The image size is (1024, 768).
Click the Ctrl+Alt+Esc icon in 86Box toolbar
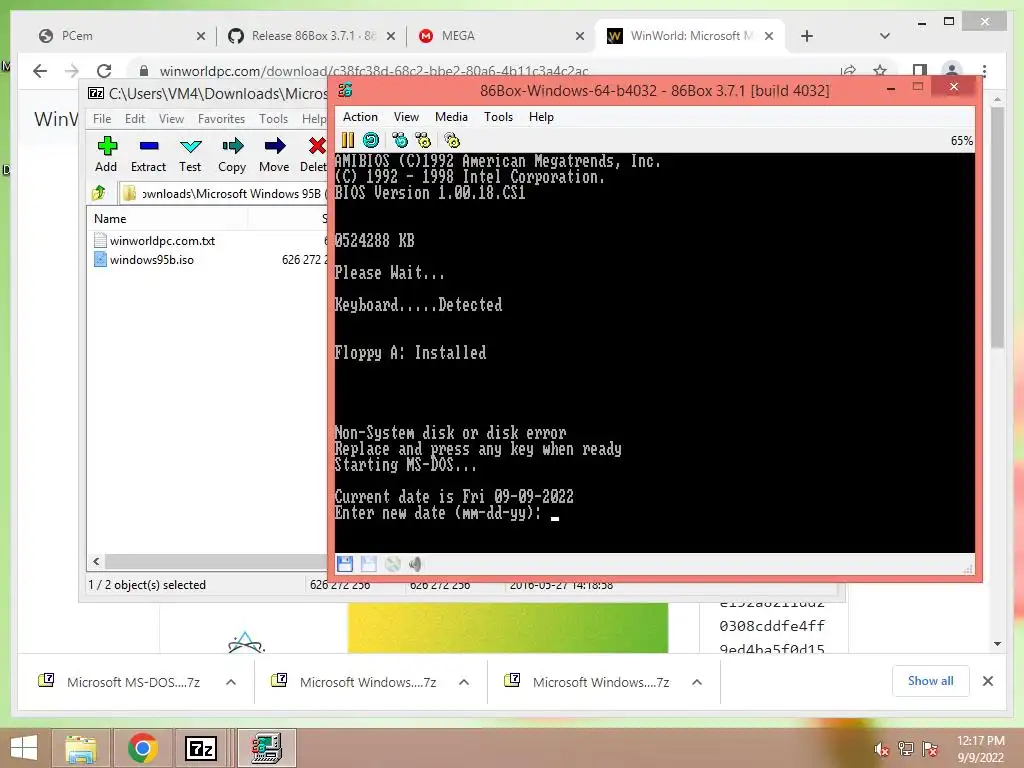tap(423, 140)
